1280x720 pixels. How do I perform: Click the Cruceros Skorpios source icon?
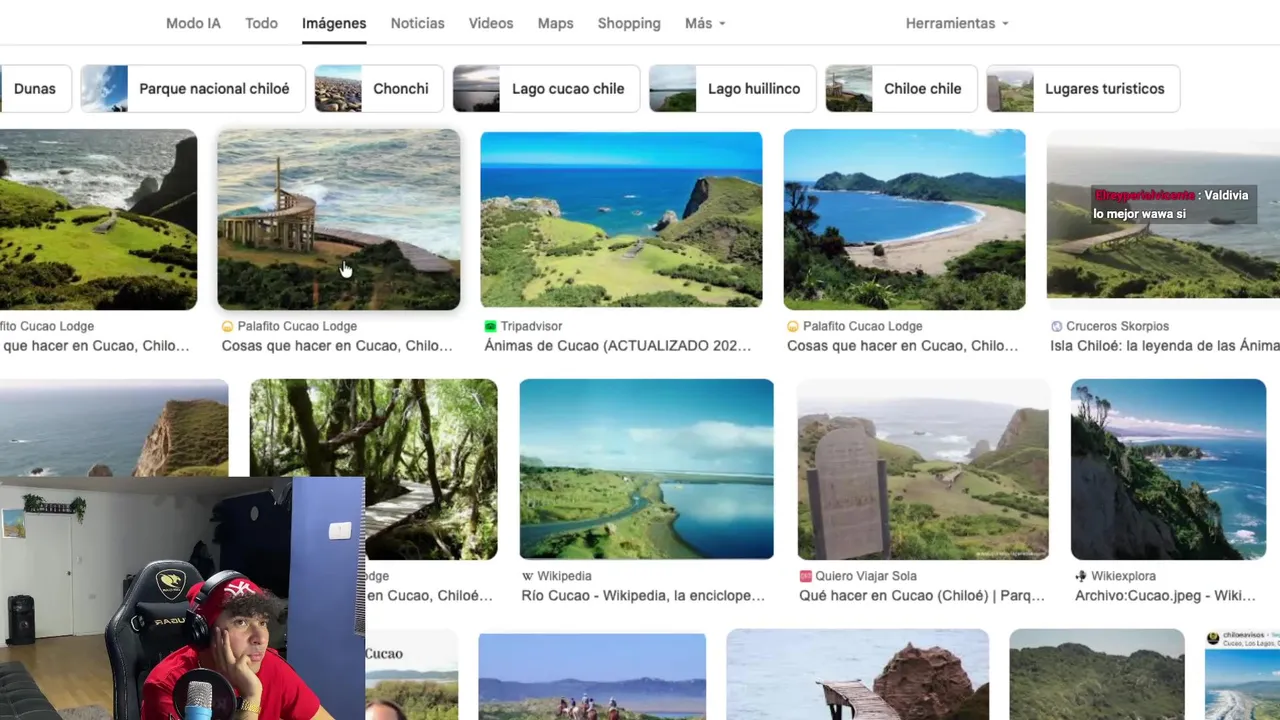1056,326
